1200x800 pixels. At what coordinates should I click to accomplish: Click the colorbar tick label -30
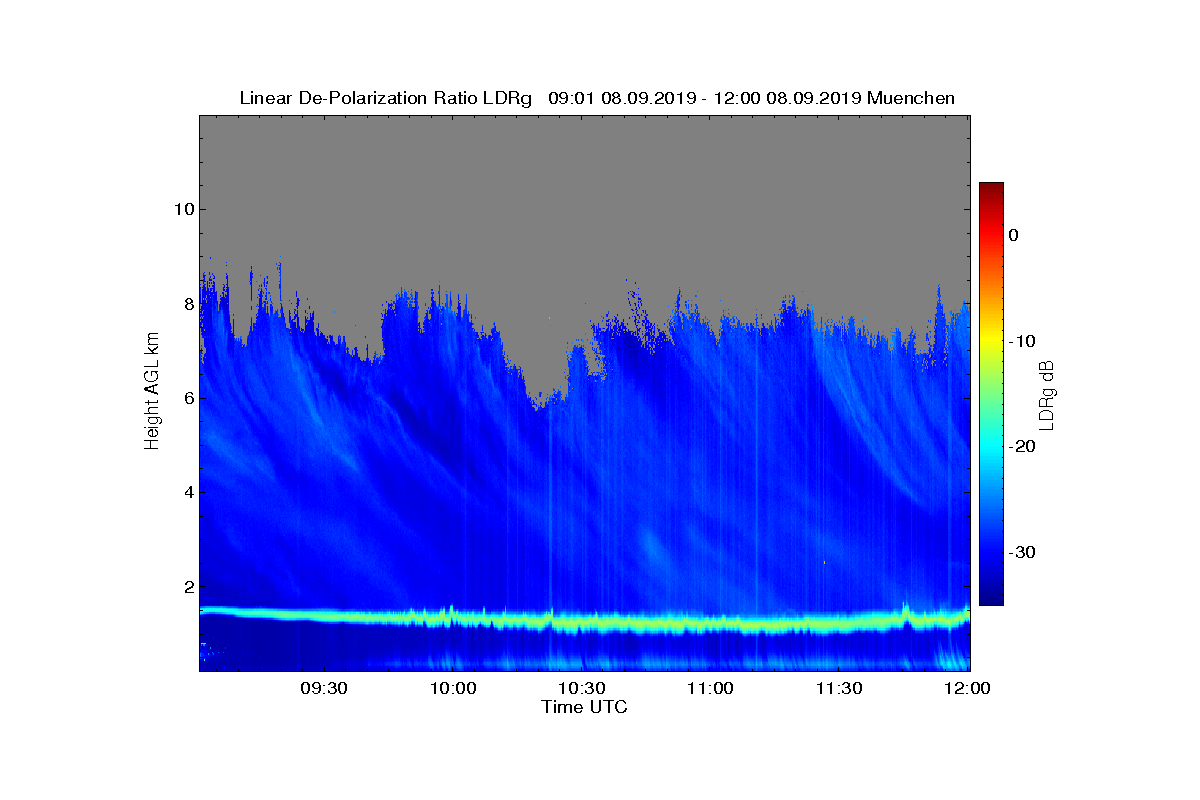(x=1021, y=553)
